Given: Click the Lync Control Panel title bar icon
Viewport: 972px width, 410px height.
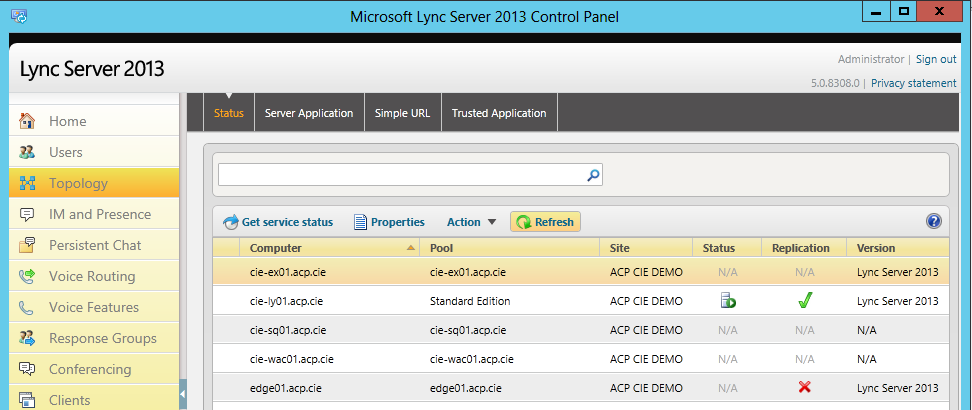Looking at the screenshot, I should point(19,16).
